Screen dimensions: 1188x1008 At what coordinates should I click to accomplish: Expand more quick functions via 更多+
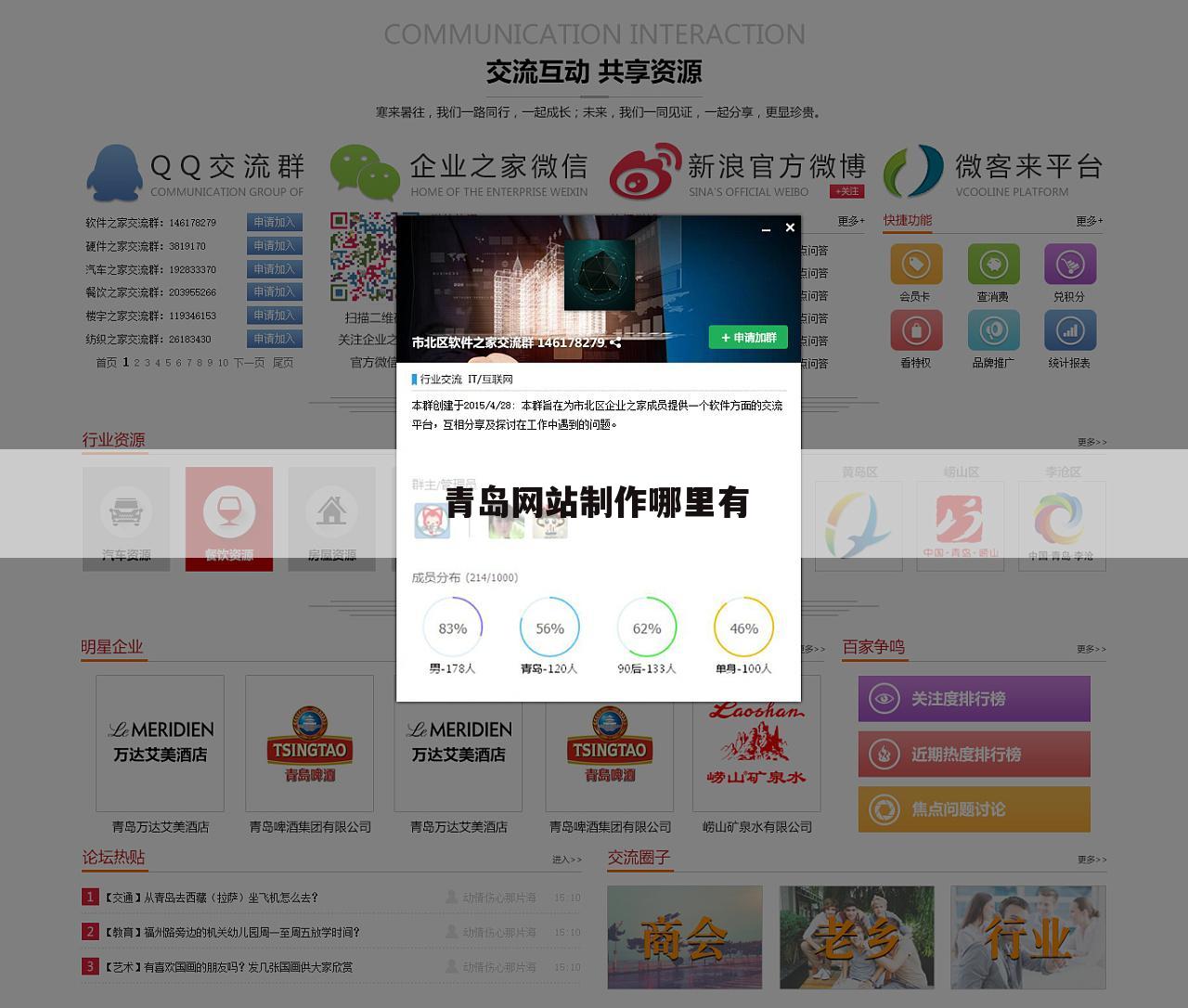pyautogui.click(x=1088, y=221)
